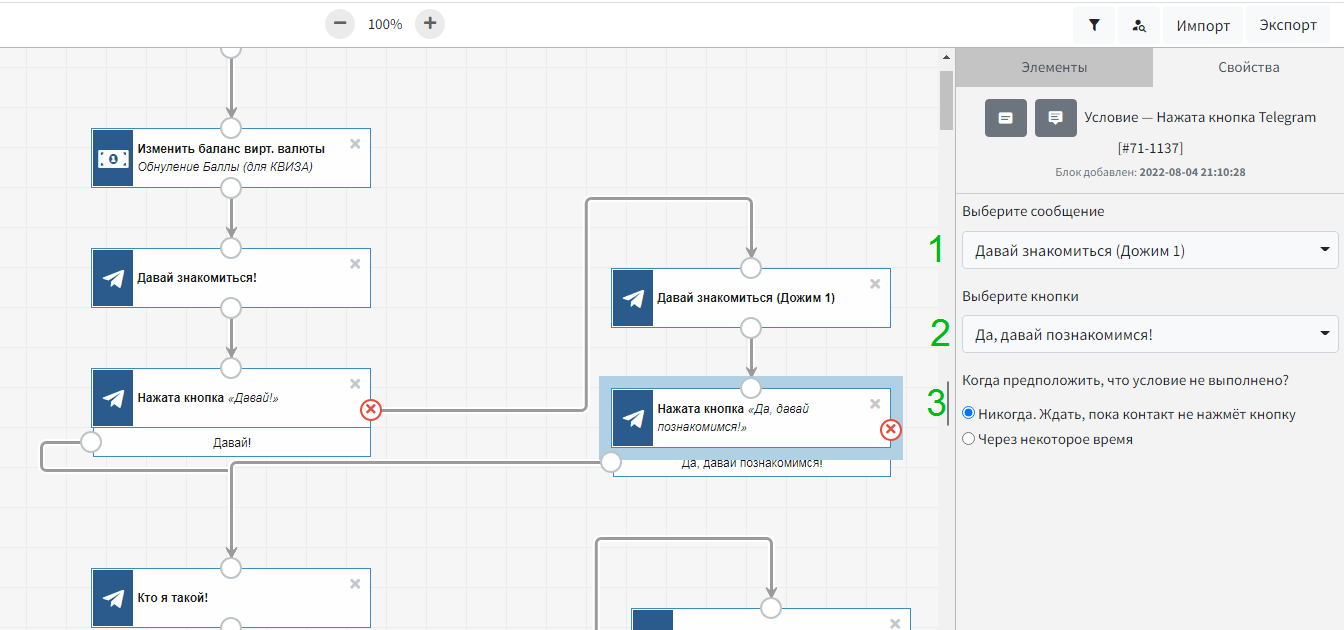The image size is (1344, 630).
Task: Switch to the «Элементы» tab
Action: click(x=1054, y=68)
